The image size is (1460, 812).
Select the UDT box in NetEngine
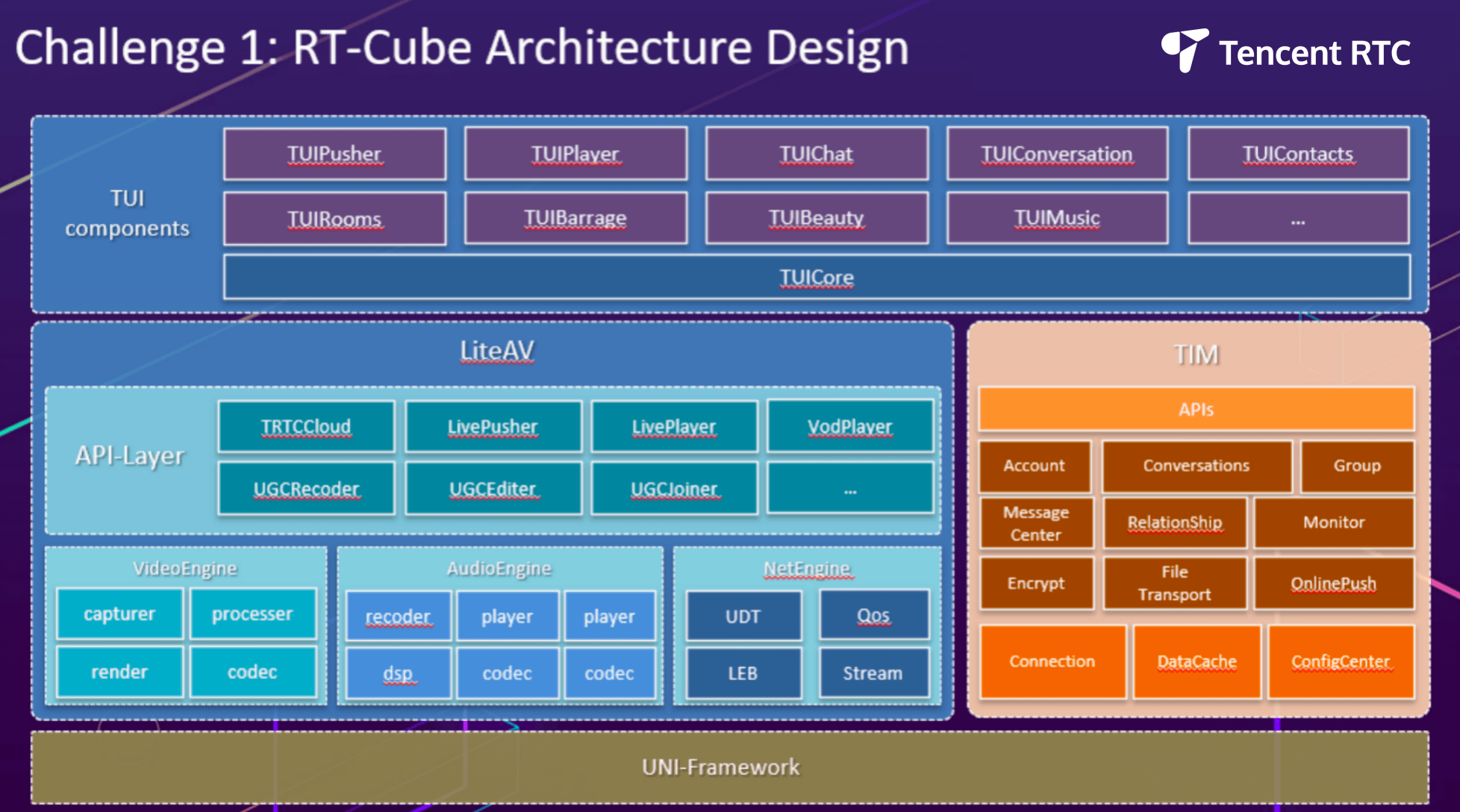coord(743,616)
